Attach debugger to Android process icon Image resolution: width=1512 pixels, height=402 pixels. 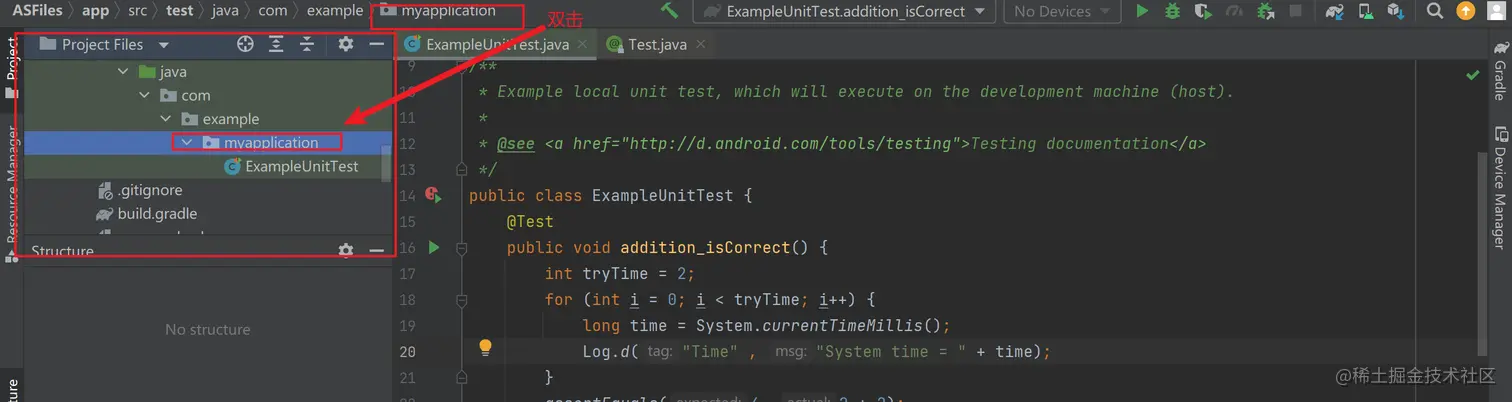[1265, 11]
